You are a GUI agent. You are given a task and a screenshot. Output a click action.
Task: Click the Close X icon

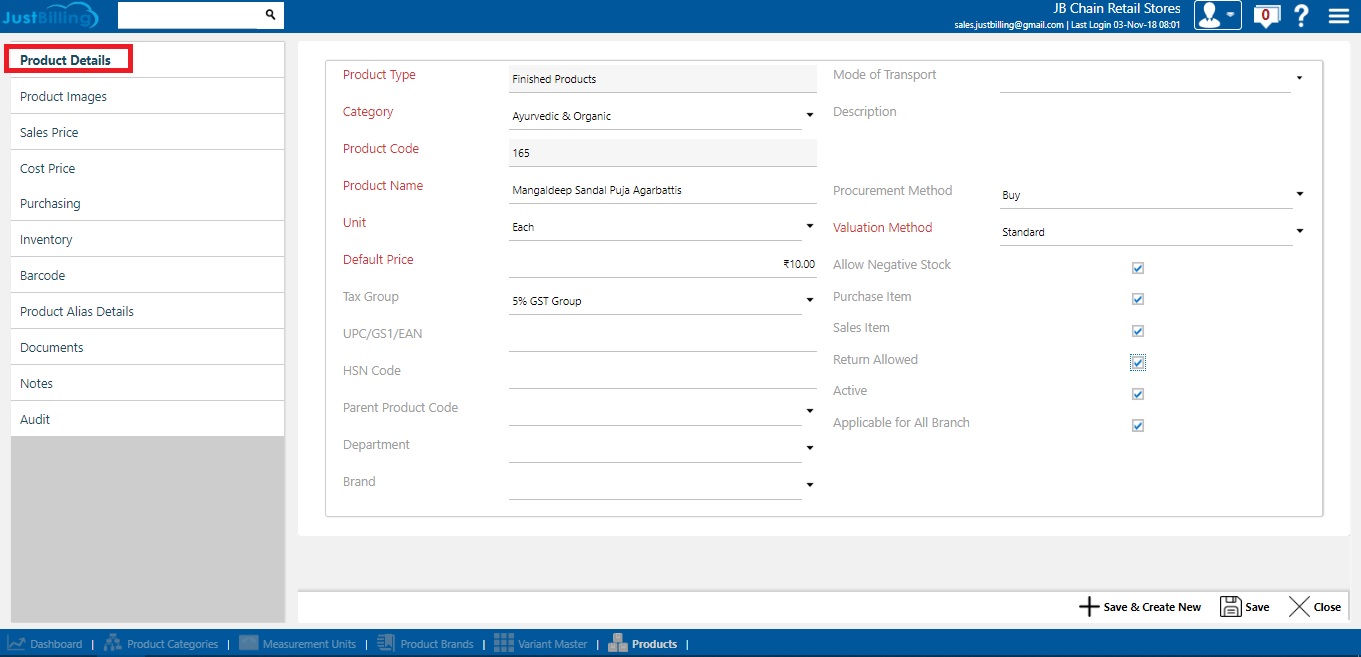1299,607
